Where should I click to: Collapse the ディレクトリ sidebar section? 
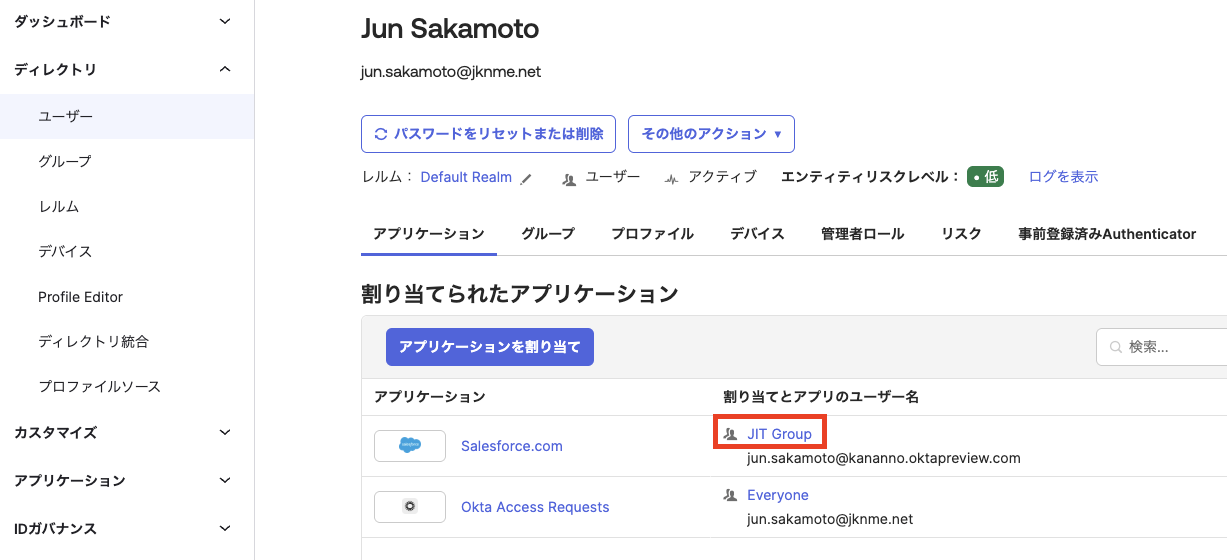225,69
